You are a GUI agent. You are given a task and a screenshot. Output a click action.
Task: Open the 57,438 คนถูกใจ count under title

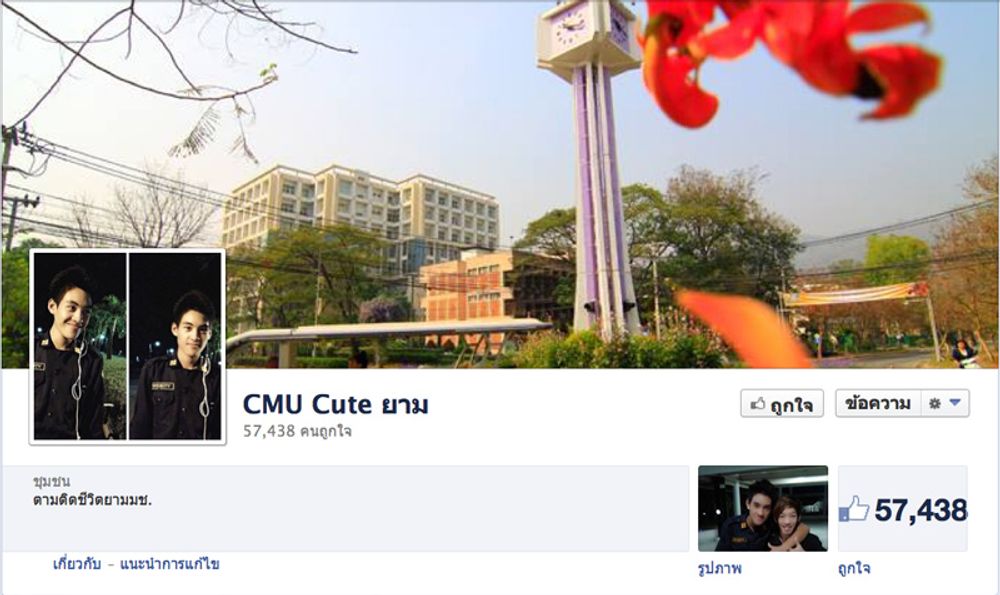tap(297, 431)
